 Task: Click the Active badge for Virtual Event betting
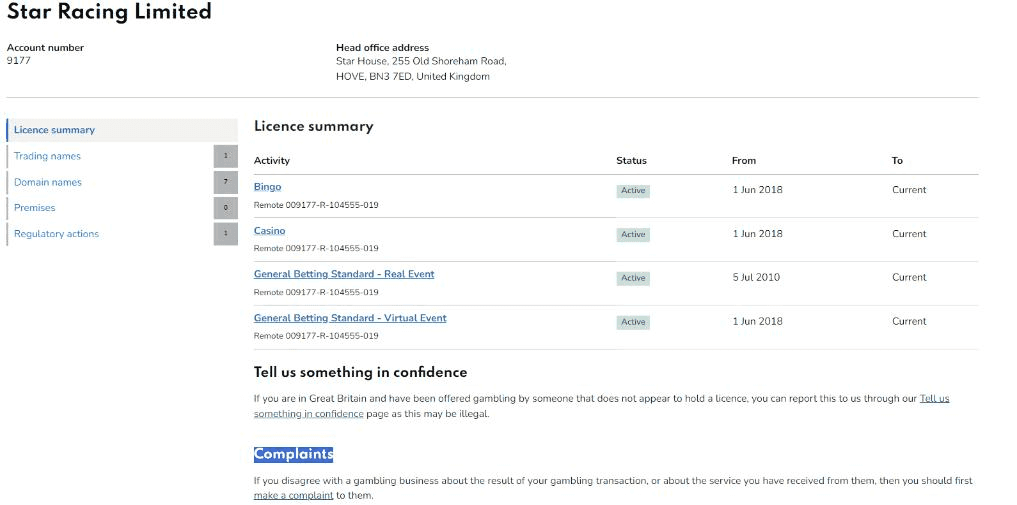(633, 322)
